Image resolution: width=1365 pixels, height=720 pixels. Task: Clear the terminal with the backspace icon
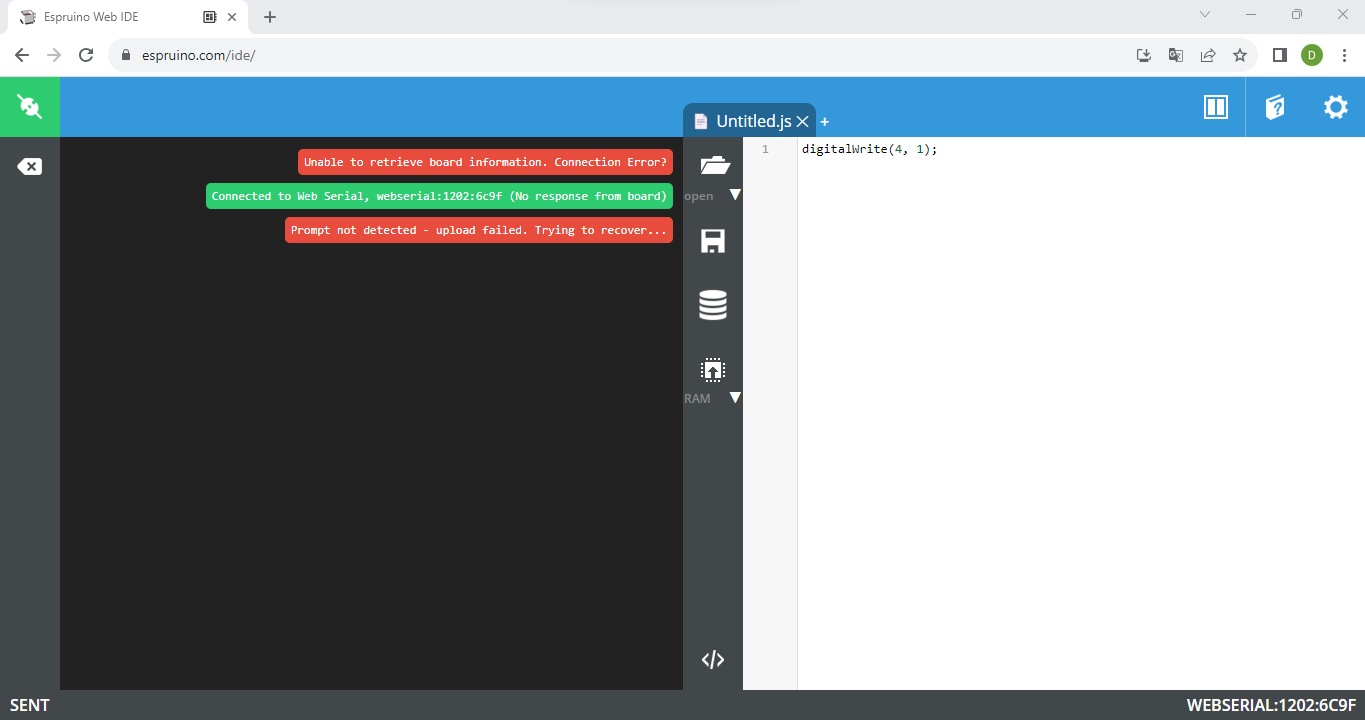click(x=29, y=167)
